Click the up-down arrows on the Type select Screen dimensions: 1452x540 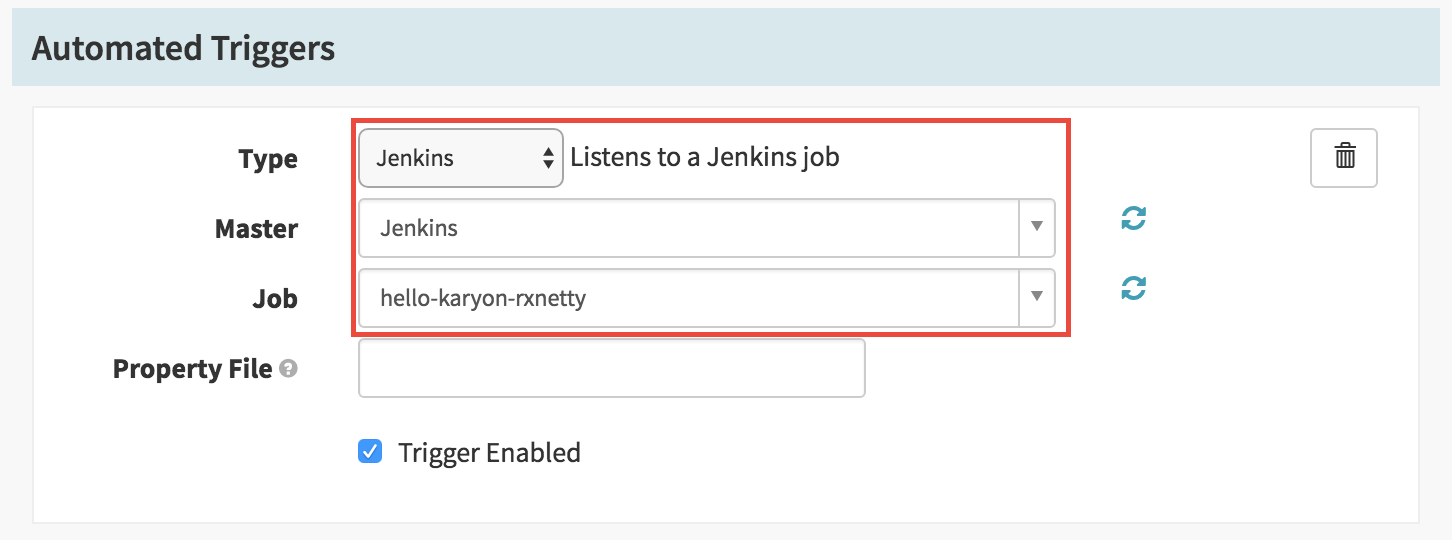click(x=548, y=158)
